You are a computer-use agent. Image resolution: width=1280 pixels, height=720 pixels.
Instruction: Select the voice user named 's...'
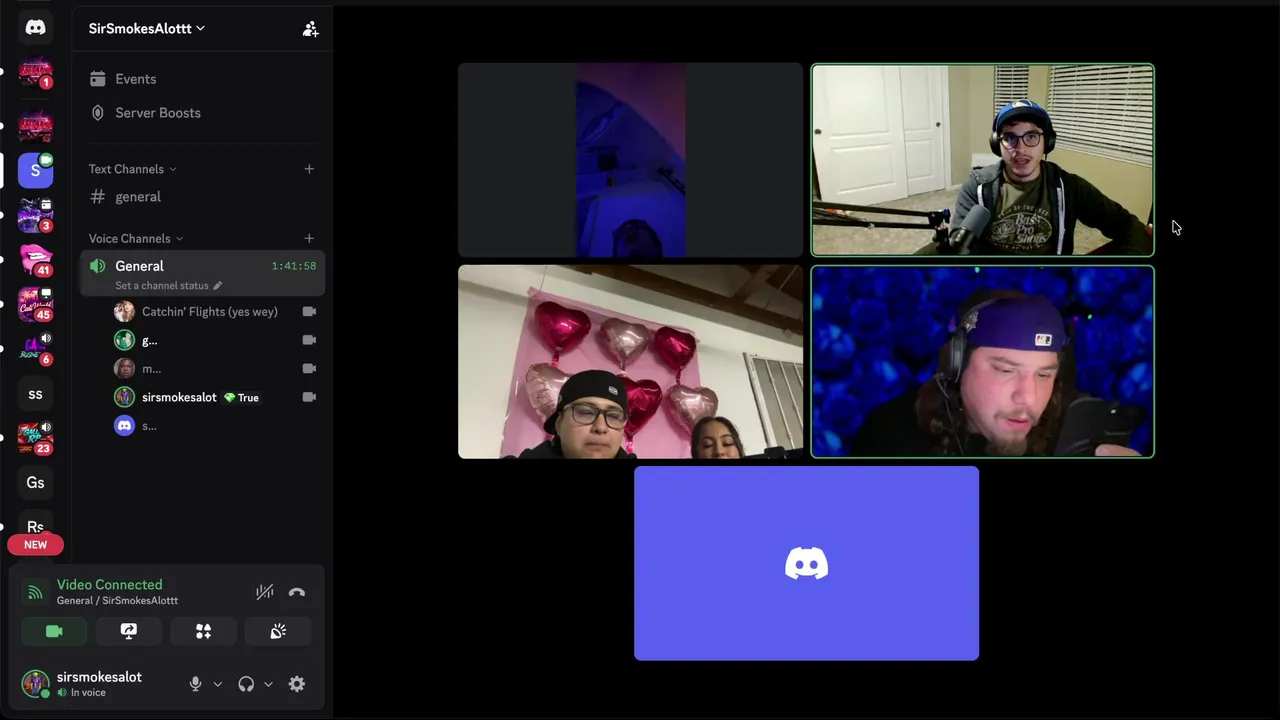(x=149, y=426)
